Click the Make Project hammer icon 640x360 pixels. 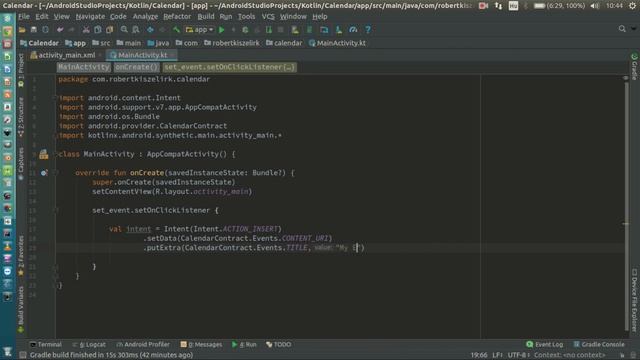(176, 30)
